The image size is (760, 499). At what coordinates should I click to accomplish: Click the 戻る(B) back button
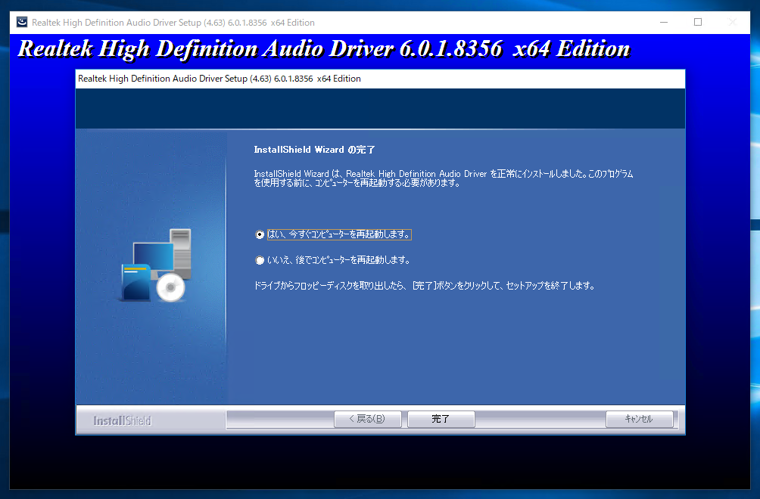[367, 419]
